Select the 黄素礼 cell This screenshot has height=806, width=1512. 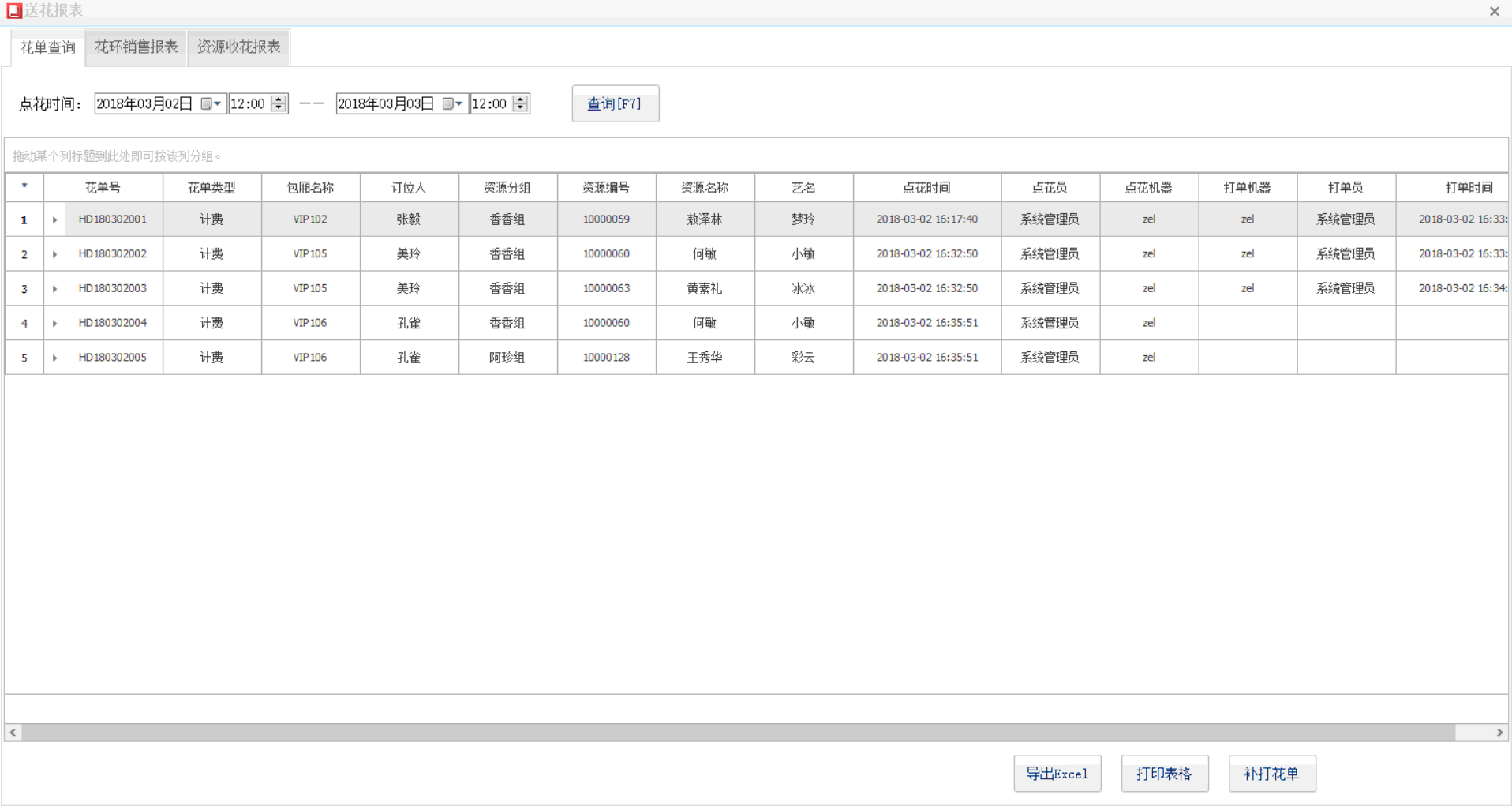(x=705, y=289)
